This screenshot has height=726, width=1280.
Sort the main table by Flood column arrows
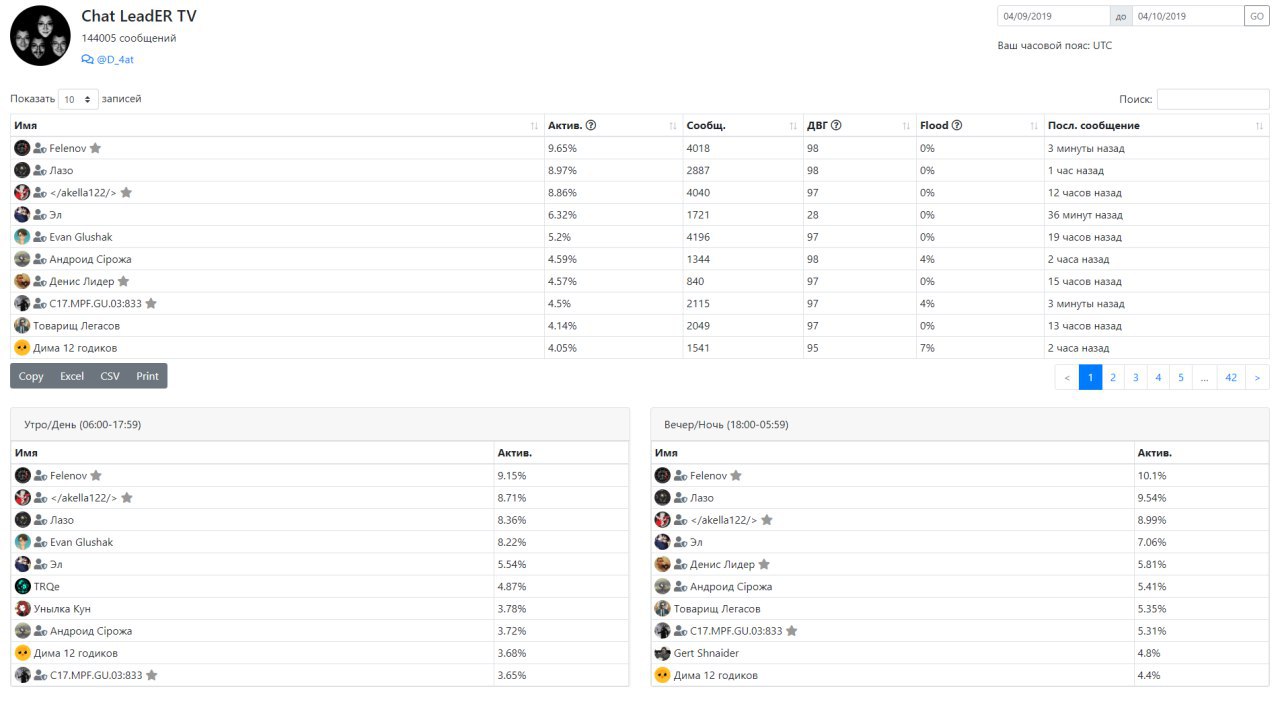(1034, 126)
